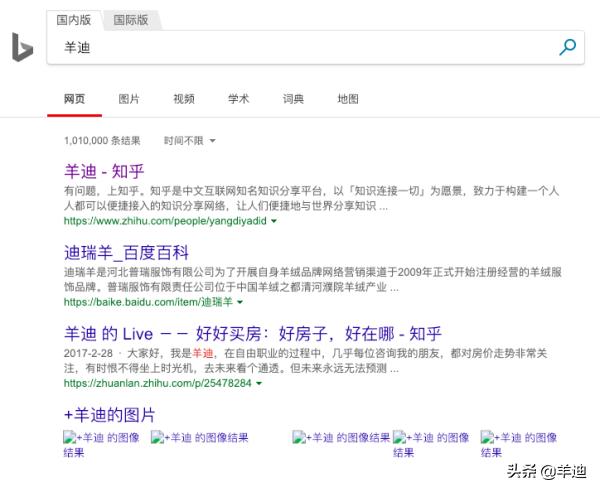
Task: Open the 图片 results tab
Action: [129, 99]
